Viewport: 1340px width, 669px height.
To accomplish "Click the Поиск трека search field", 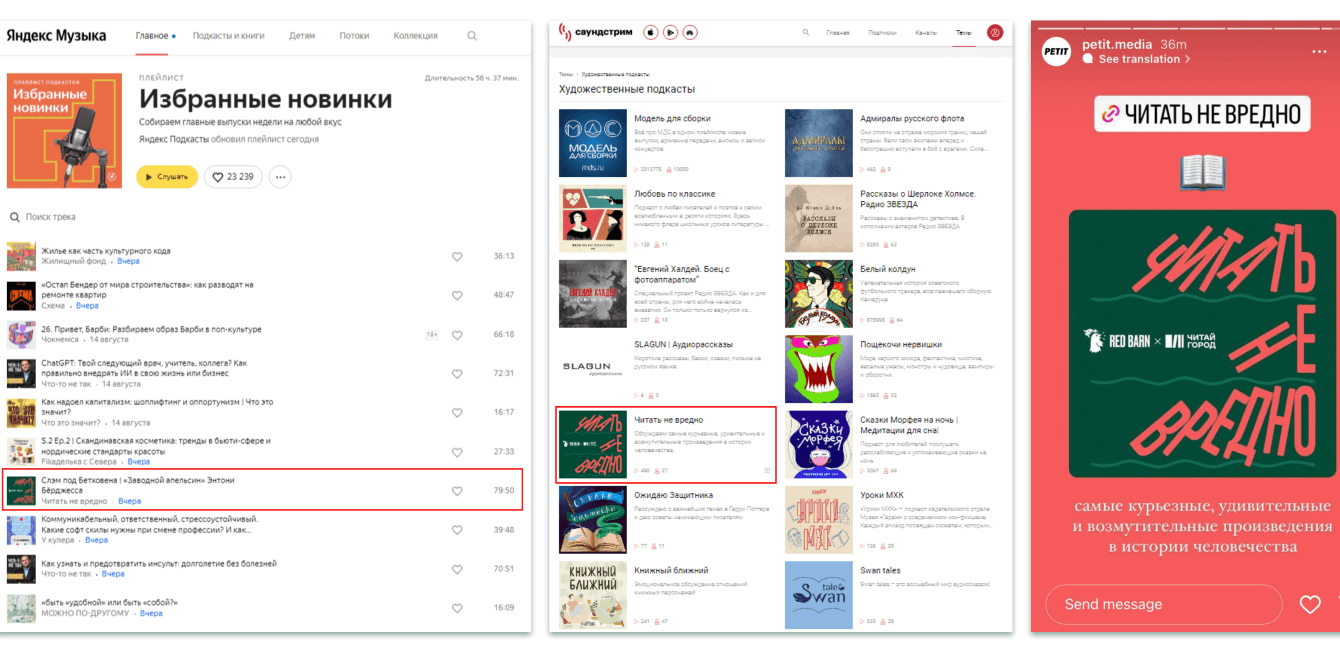I will pos(50,217).
